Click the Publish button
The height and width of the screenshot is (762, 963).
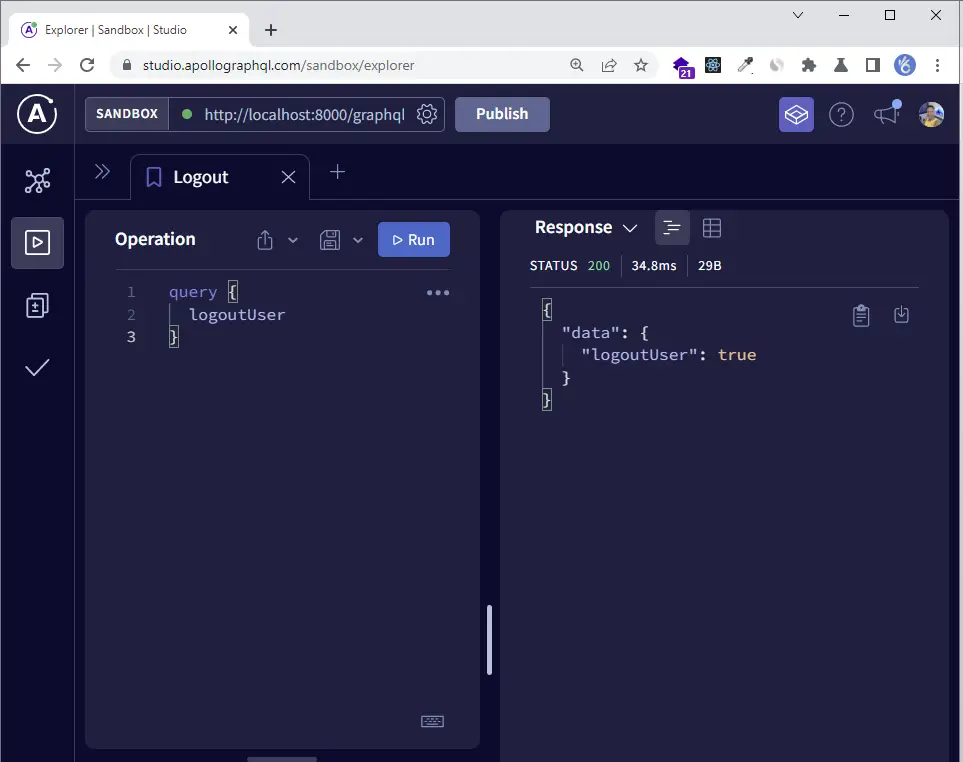[x=502, y=114]
